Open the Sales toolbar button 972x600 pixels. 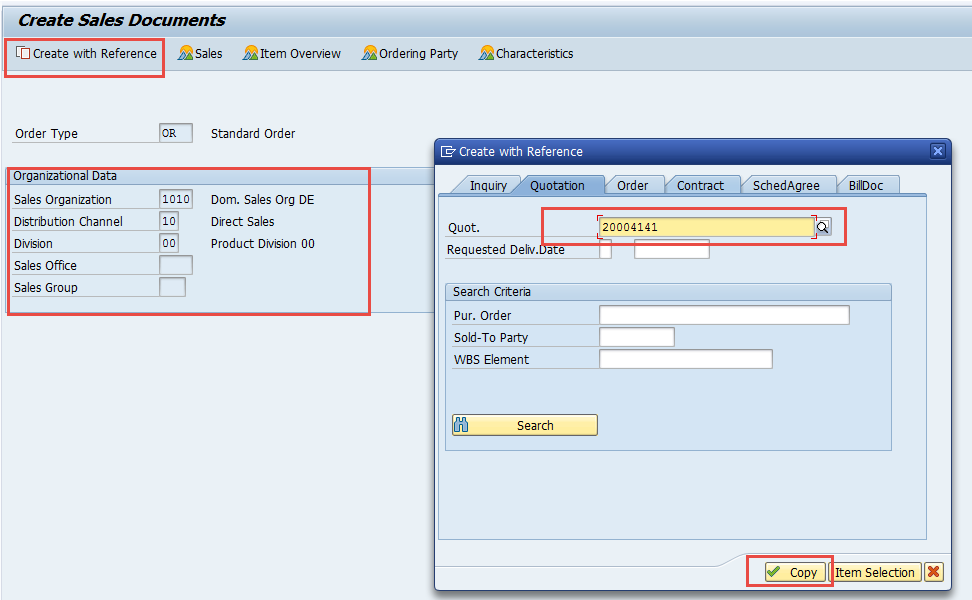(200, 54)
